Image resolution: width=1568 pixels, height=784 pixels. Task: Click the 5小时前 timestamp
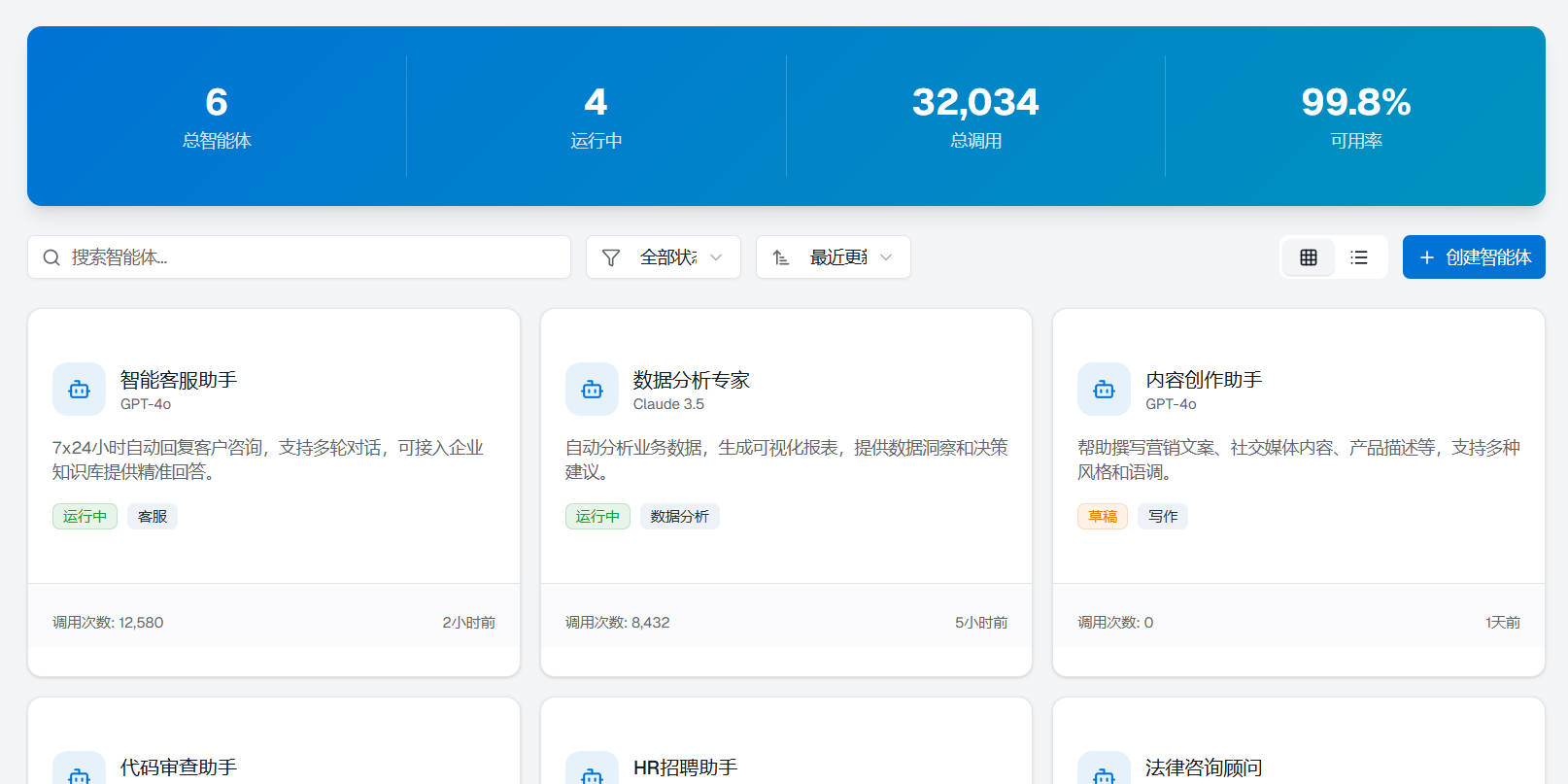pyautogui.click(x=981, y=623)
